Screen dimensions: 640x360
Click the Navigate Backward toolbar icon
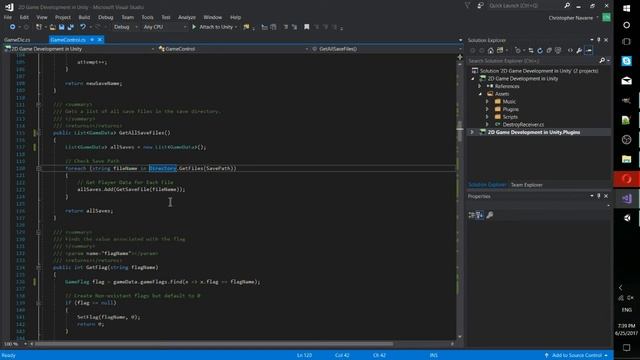pos(13,27)
